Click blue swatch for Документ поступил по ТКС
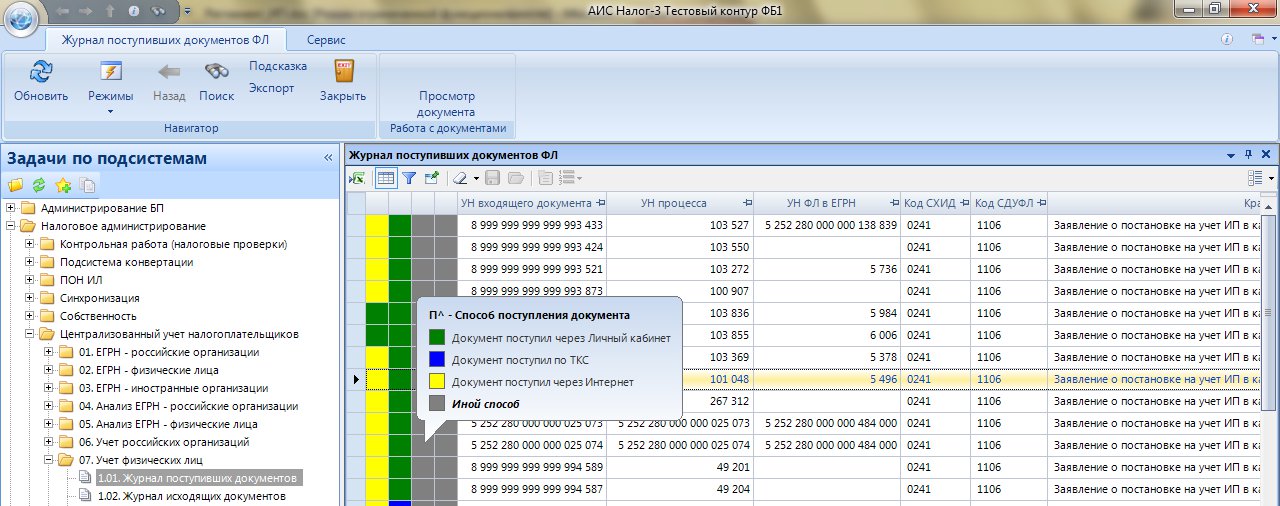 [436, 360]
